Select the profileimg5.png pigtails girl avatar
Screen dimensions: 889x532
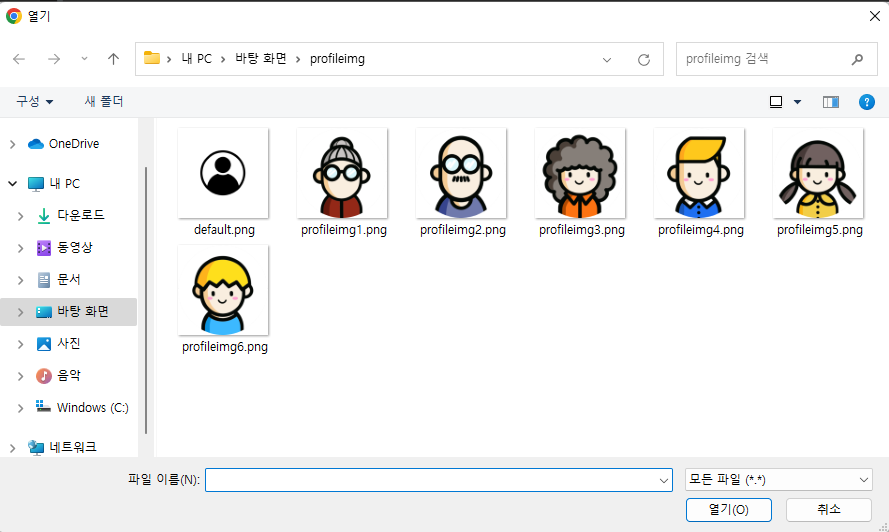coord(818,173)
